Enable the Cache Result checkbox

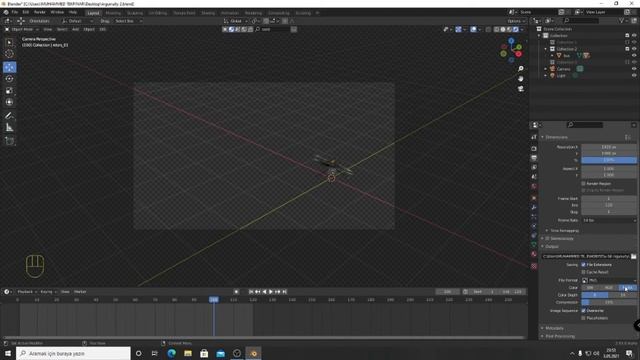pos(583,272)
